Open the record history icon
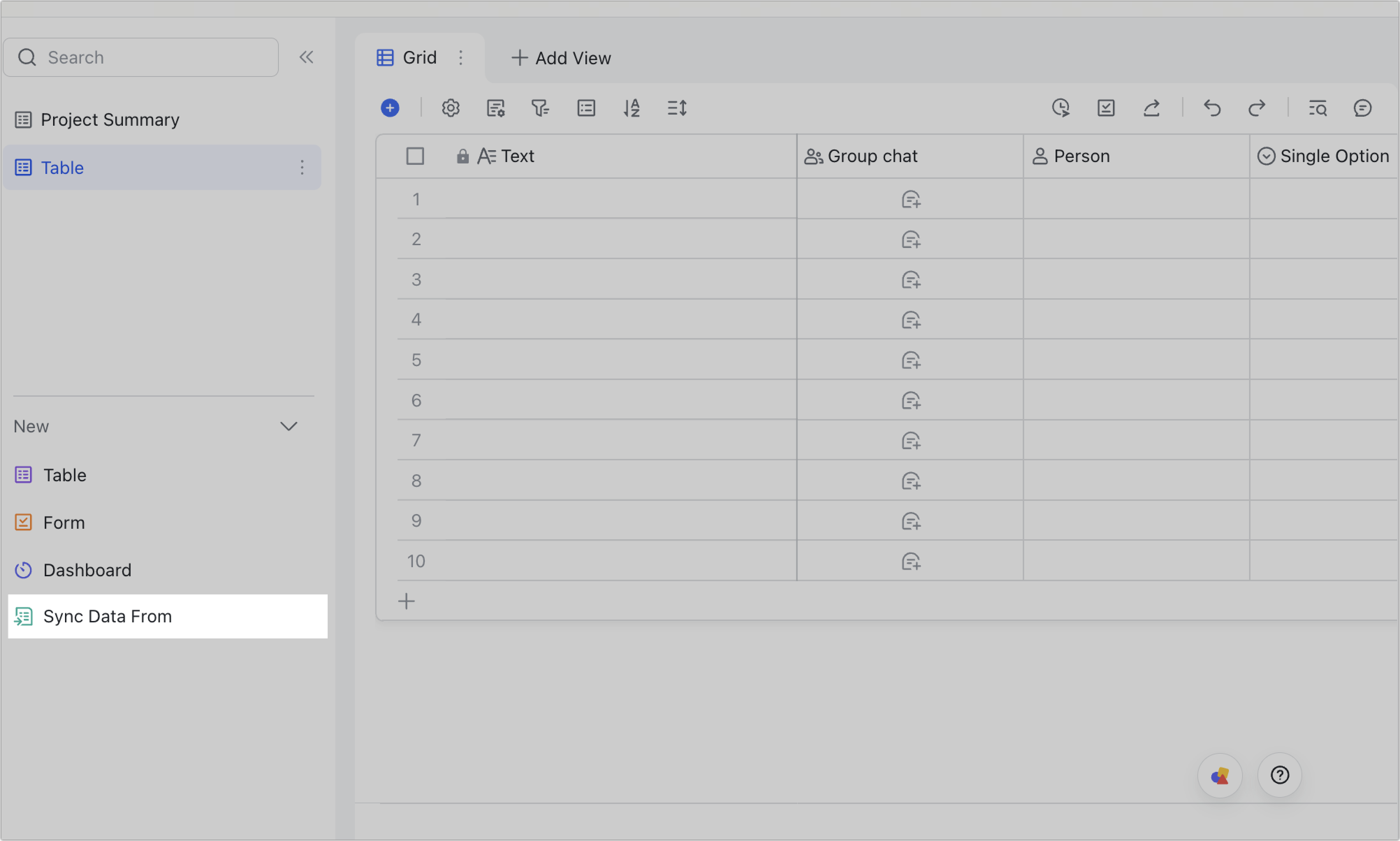This screenshot has height=841, width=1400. [1061, 108]
